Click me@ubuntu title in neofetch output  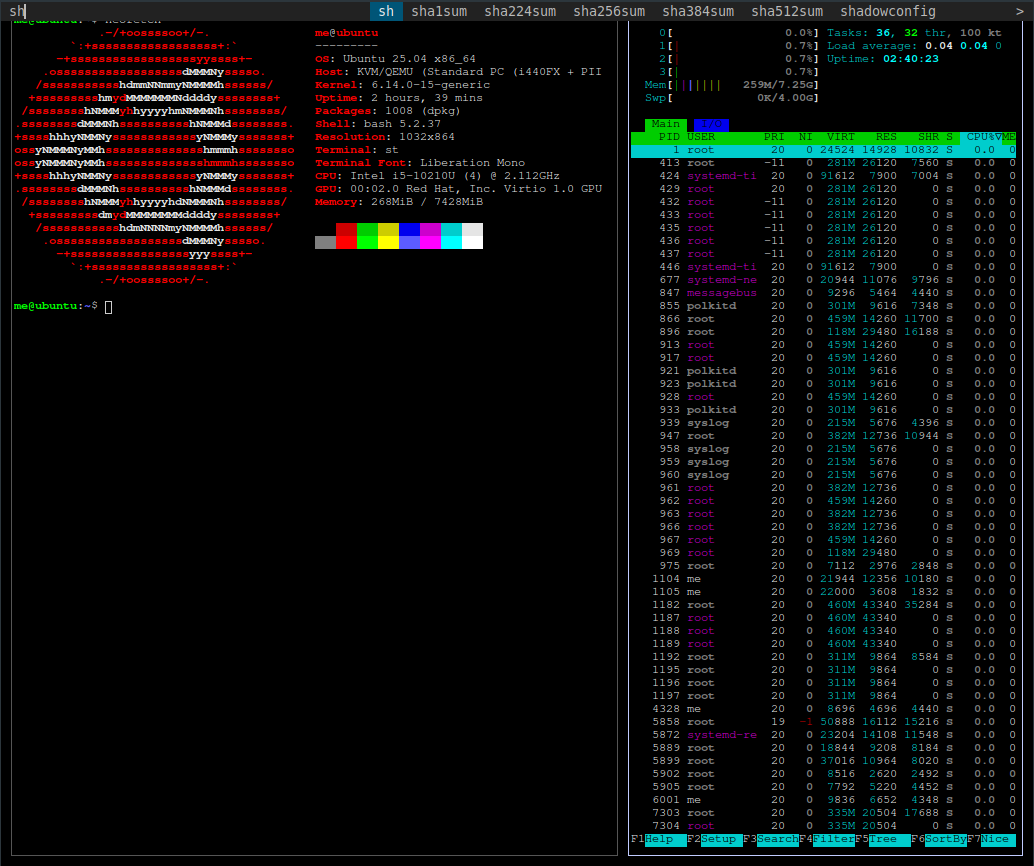(346, 33)
